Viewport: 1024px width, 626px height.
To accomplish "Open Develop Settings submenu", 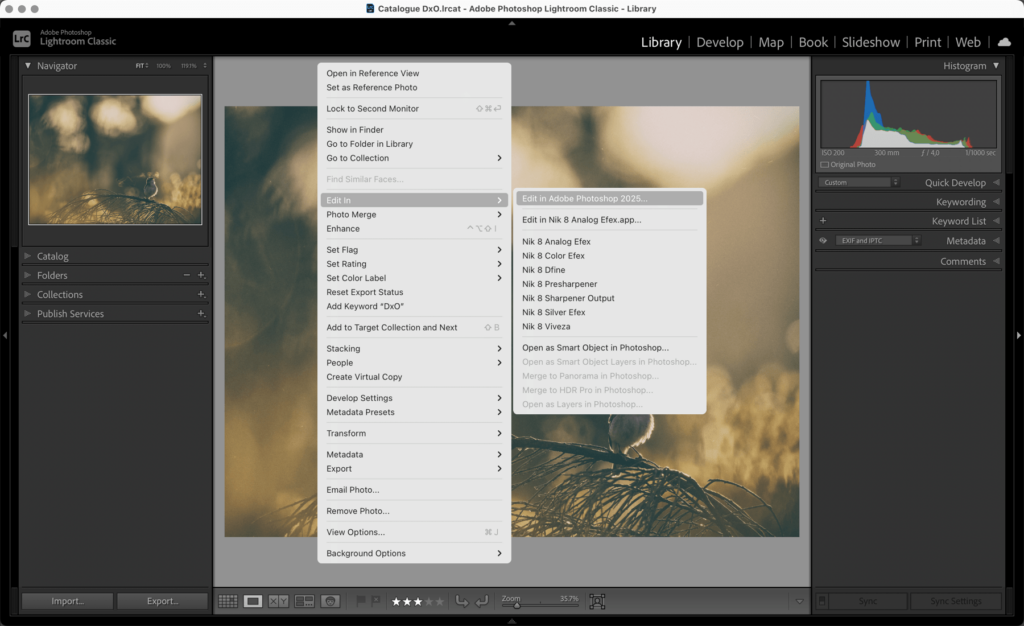I will [x=414, y=398].
